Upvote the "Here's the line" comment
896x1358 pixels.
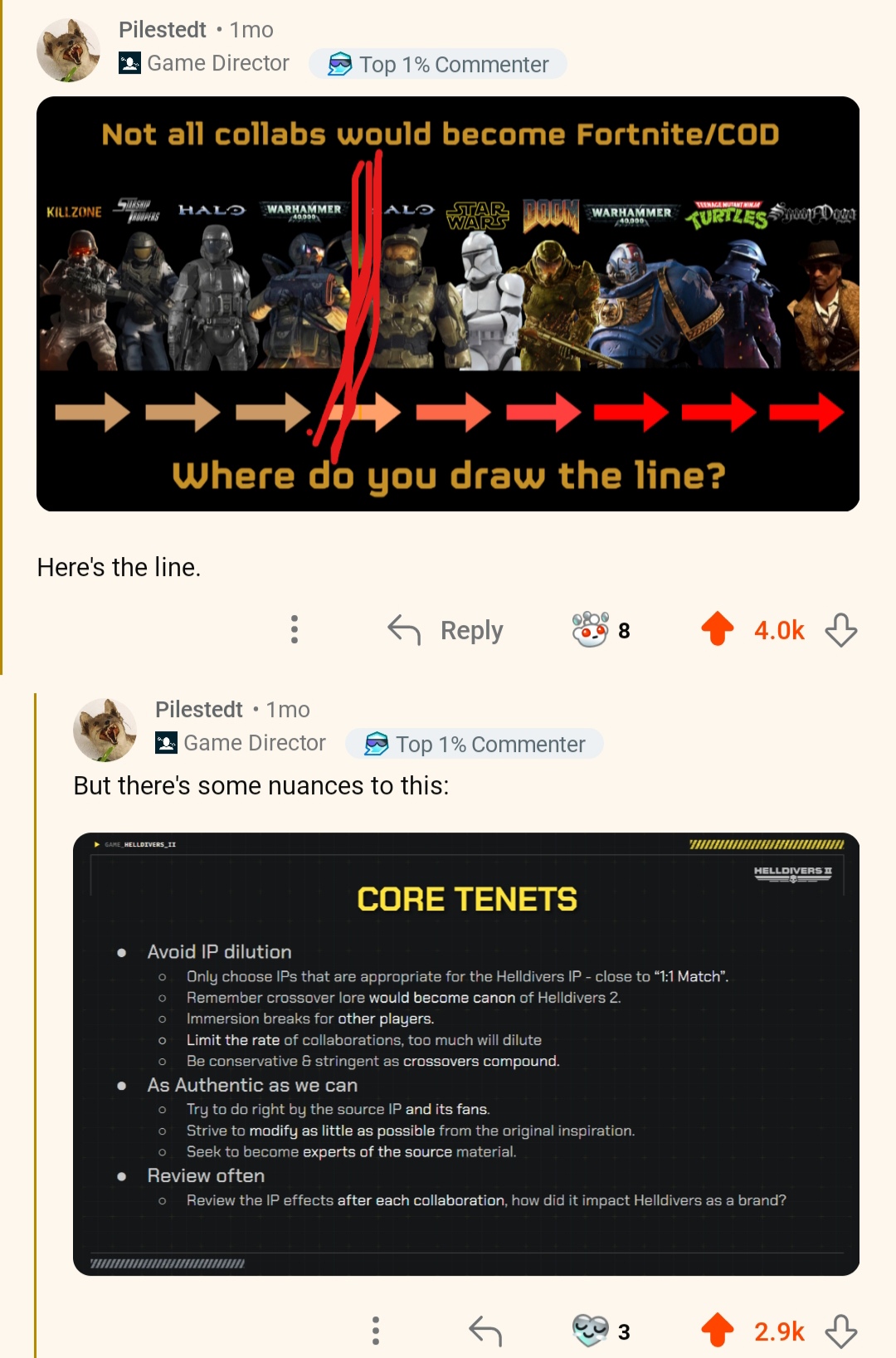point(718,629)
